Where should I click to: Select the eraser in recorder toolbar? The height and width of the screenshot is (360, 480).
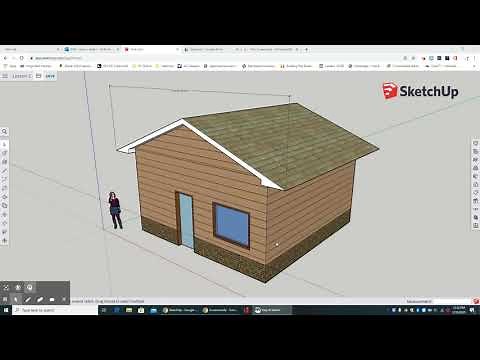tap(52, 299)
